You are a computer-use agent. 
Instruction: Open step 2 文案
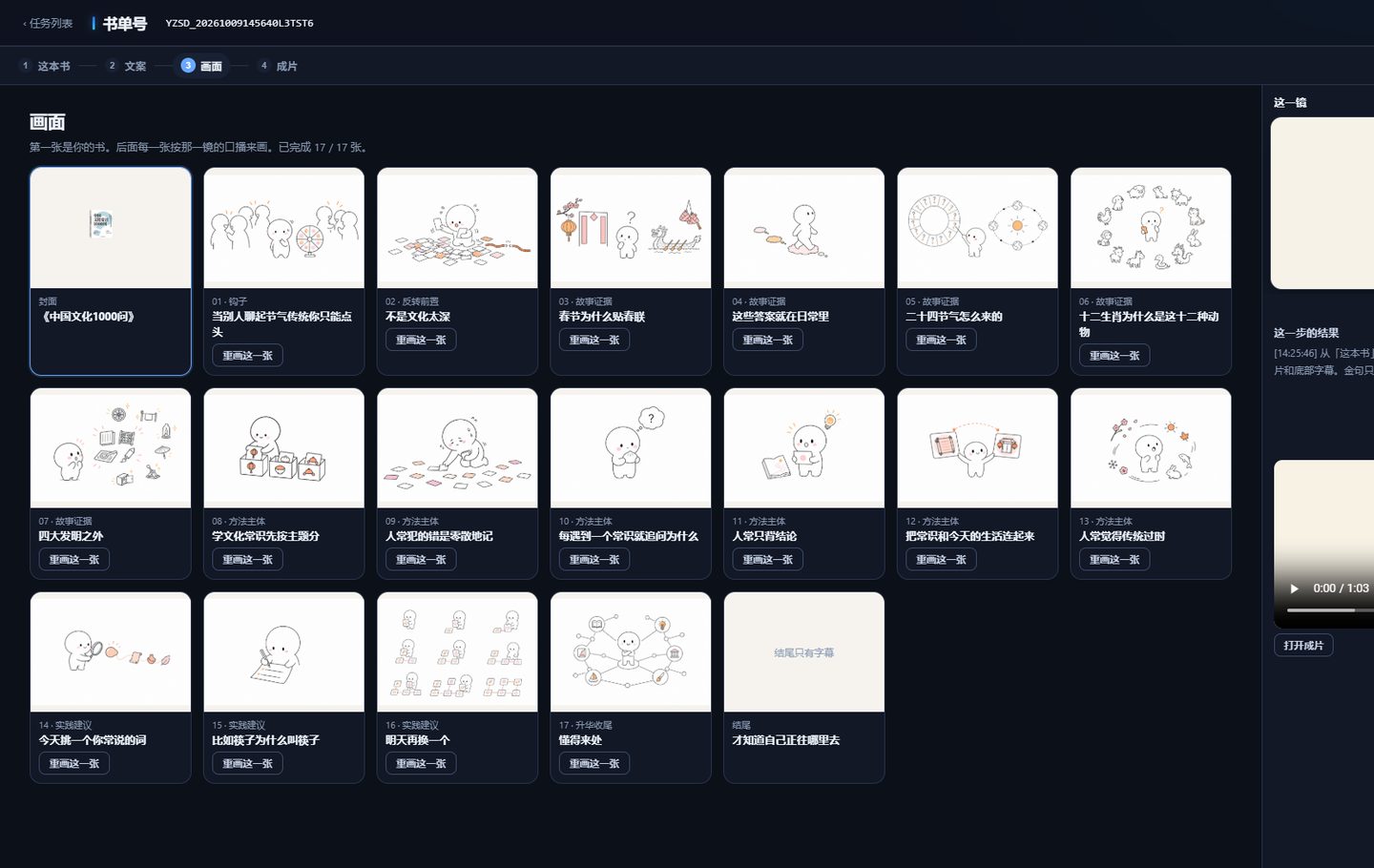pos(126,66)
